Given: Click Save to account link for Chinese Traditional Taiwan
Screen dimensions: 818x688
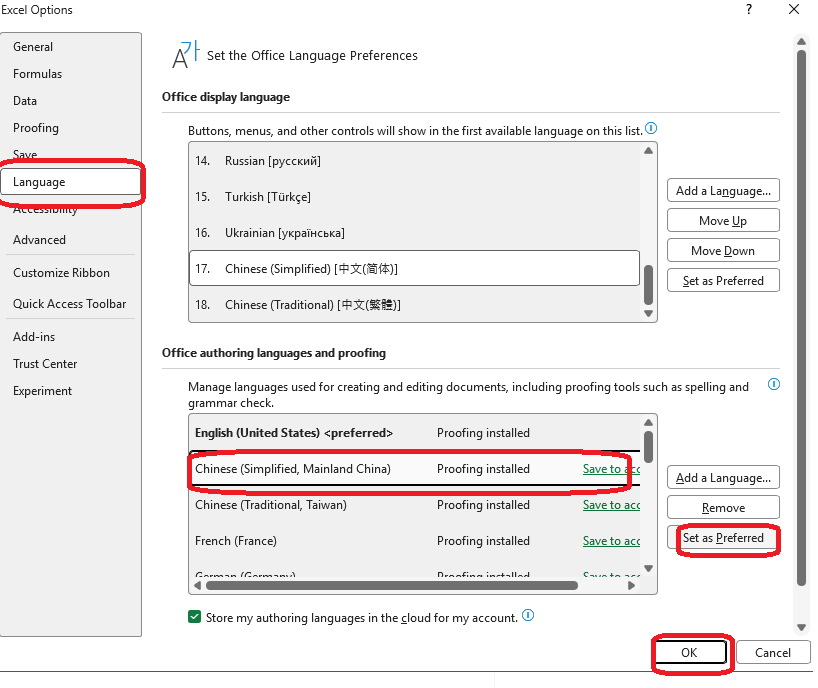Looking at the screenshot, I should tap(611, 505).
